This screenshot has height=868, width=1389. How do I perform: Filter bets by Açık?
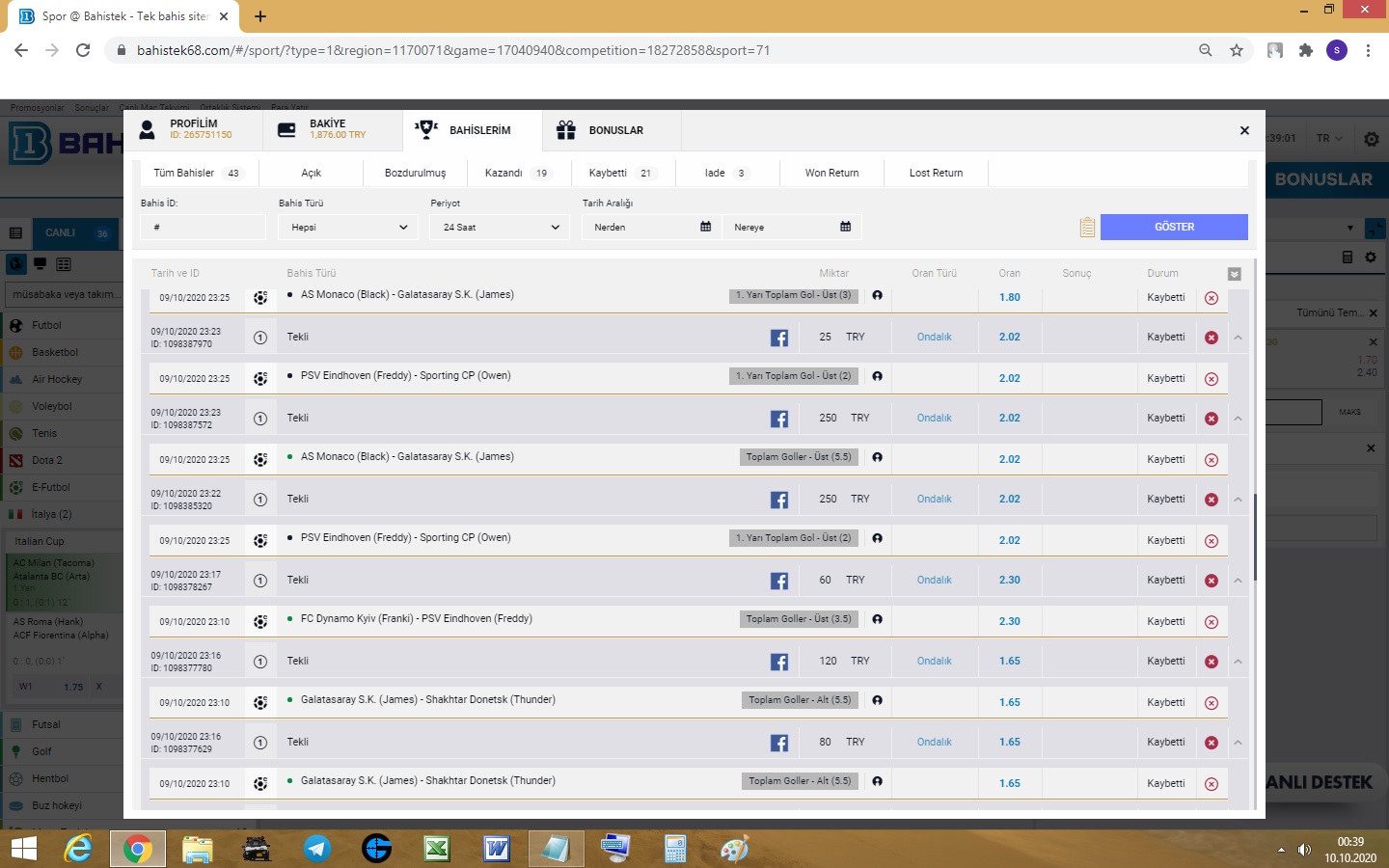(311, 173)
